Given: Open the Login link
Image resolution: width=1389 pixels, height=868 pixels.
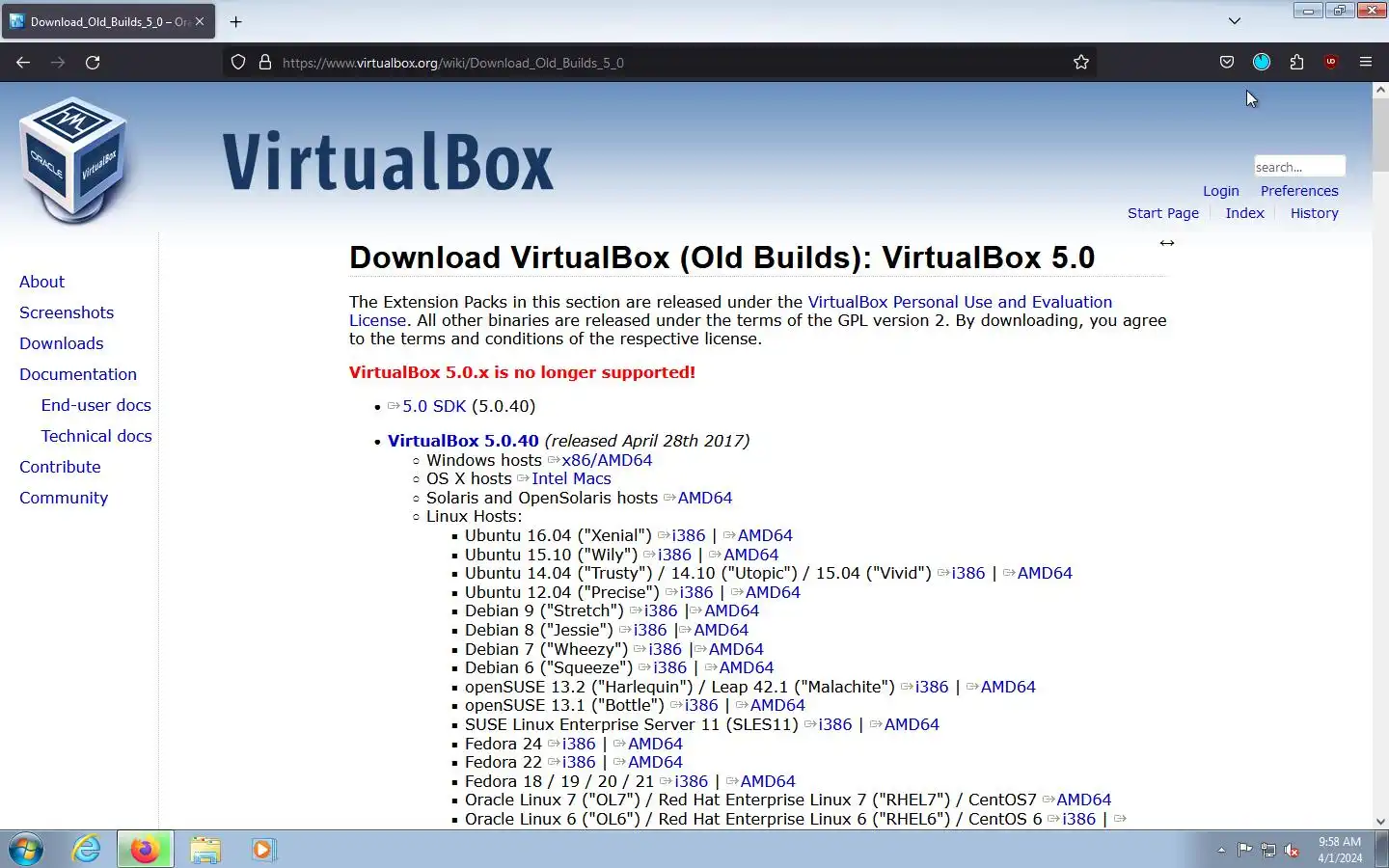Looking at the screenshot, I should coord(1220,191).
